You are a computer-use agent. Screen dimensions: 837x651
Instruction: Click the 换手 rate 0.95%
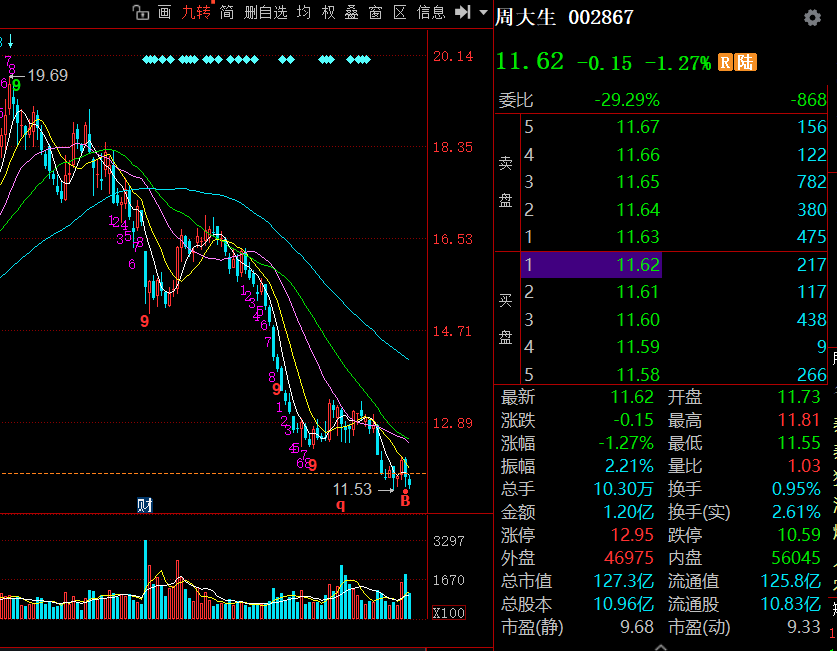(x=796, y=489)
